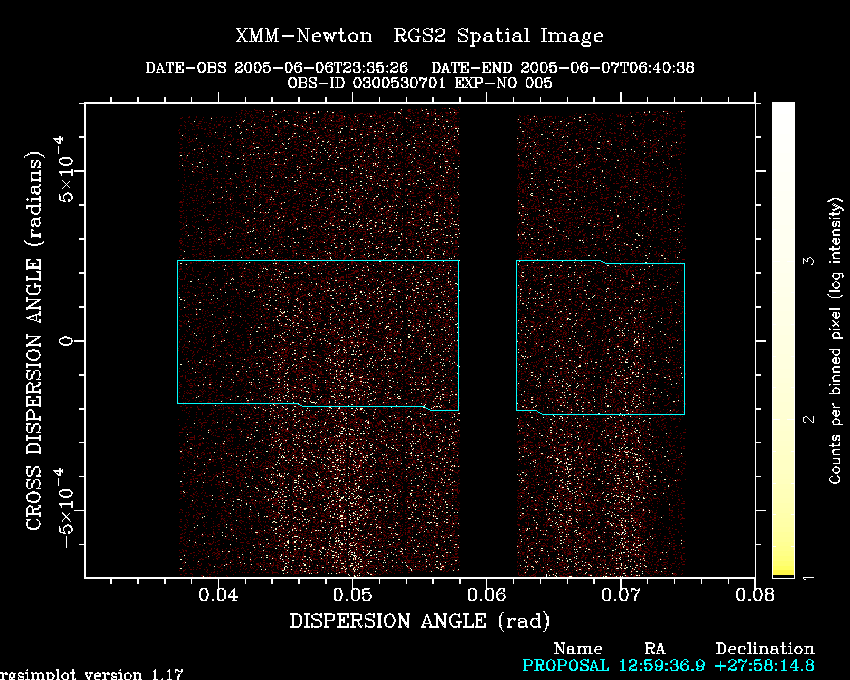
Task: Click inside the left cyan extraction region
Action: click(318, 333)
